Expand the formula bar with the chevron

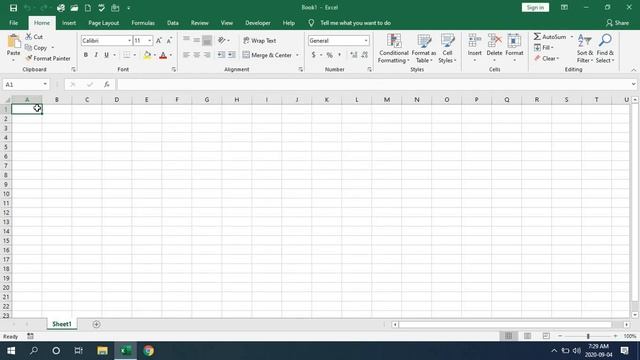point(633,84)
